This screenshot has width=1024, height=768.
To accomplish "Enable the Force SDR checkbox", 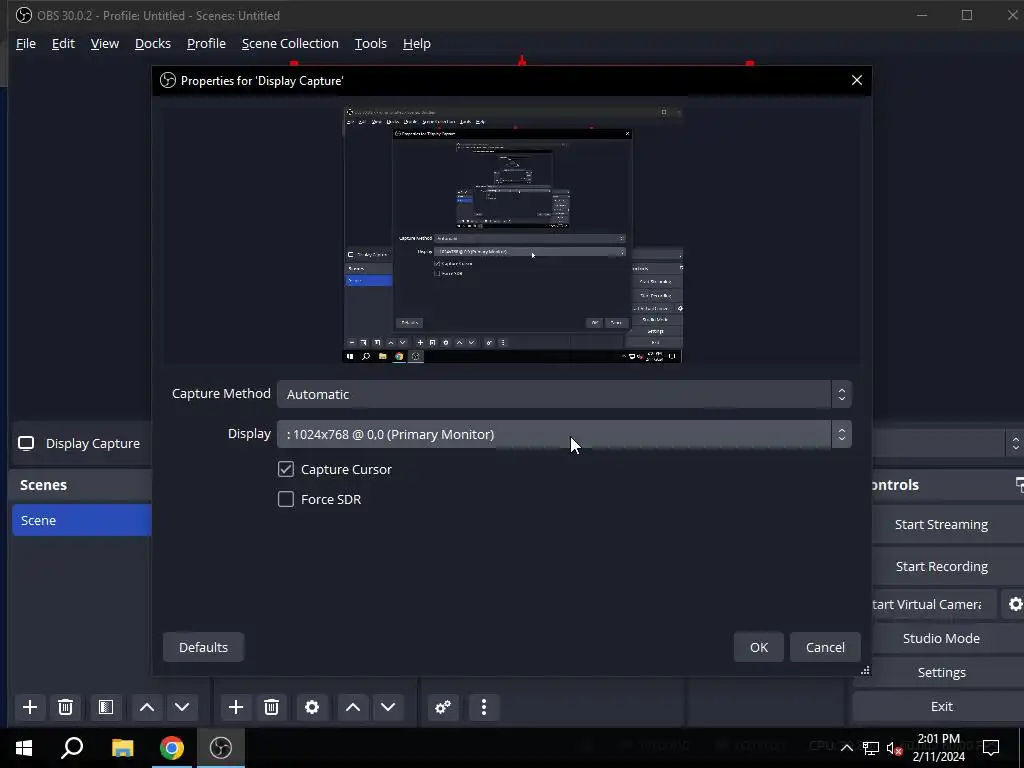I will [x=285, y=500].
